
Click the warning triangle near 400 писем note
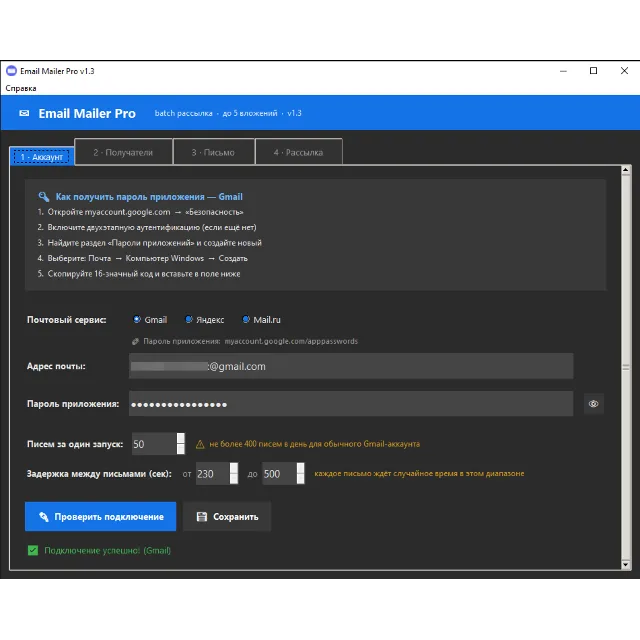200,444
